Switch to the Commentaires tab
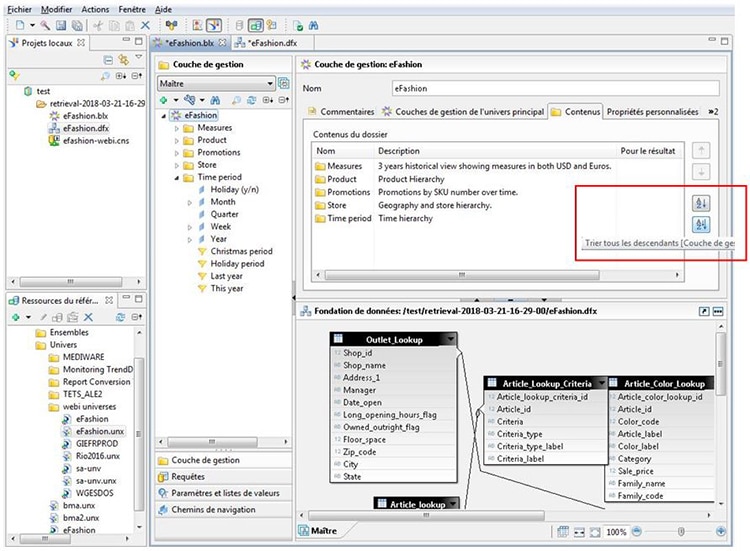750x551 pixels. (x=341, y=111)
